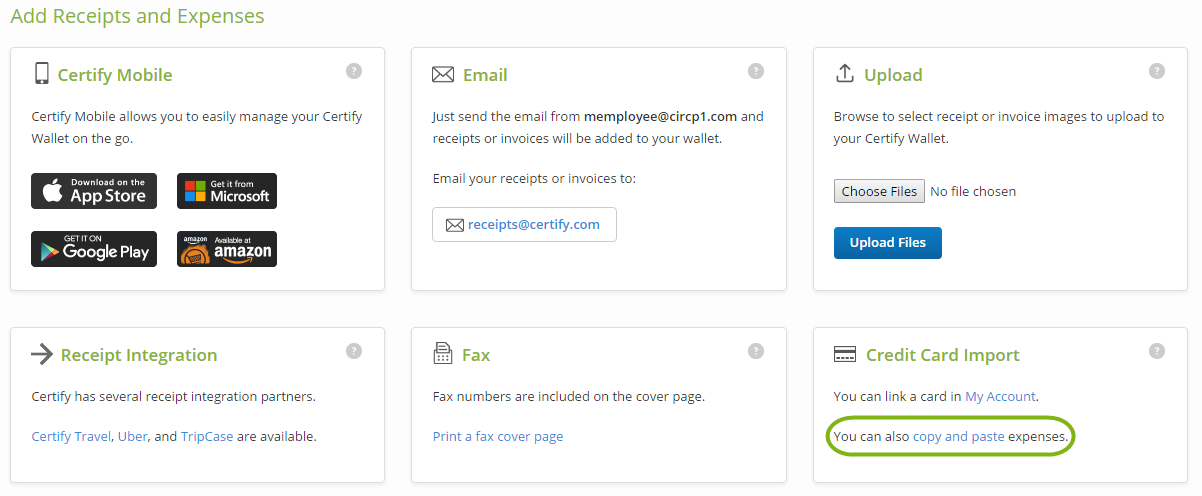This screenshot has width=1202, height=496.
Task: Open Print a fax cover page link
Action: tap(498, 437)
